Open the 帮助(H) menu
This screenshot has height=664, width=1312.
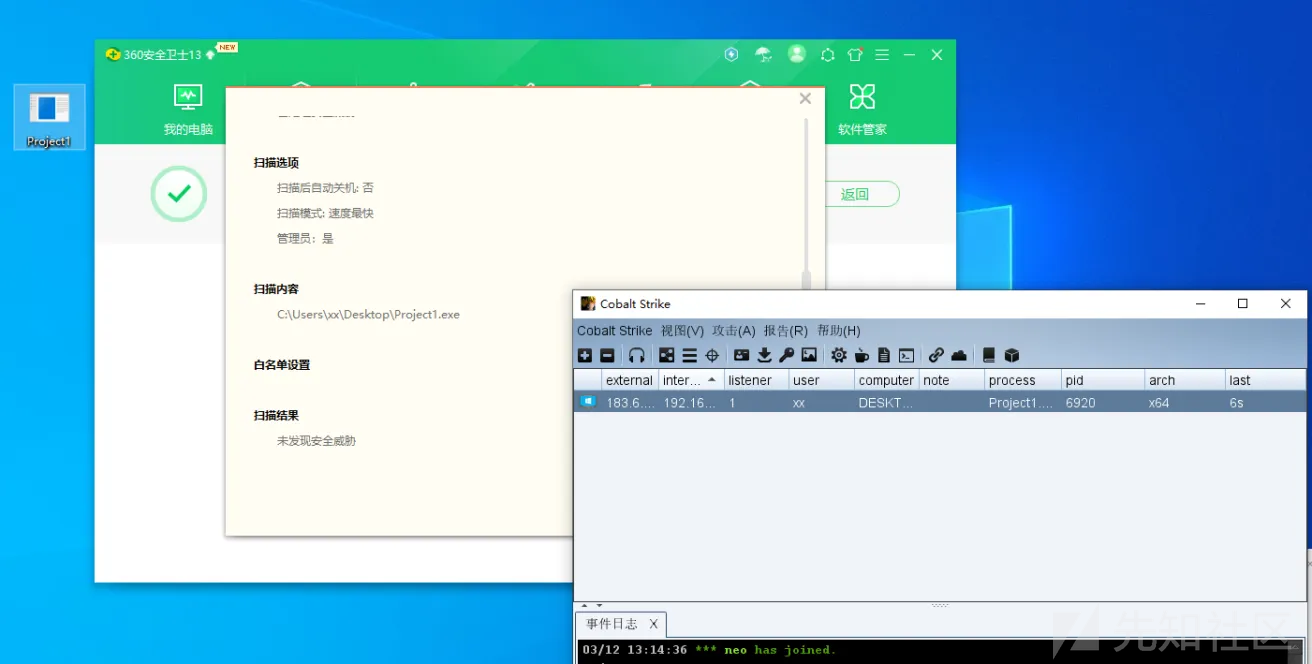pos(838,330)
